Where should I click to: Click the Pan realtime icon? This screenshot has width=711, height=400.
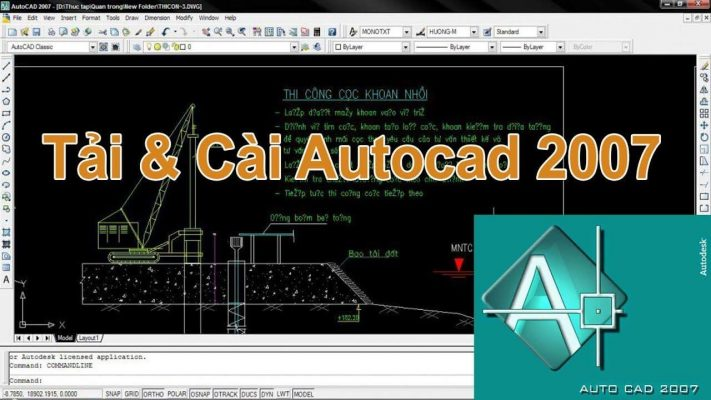(206, 32)
